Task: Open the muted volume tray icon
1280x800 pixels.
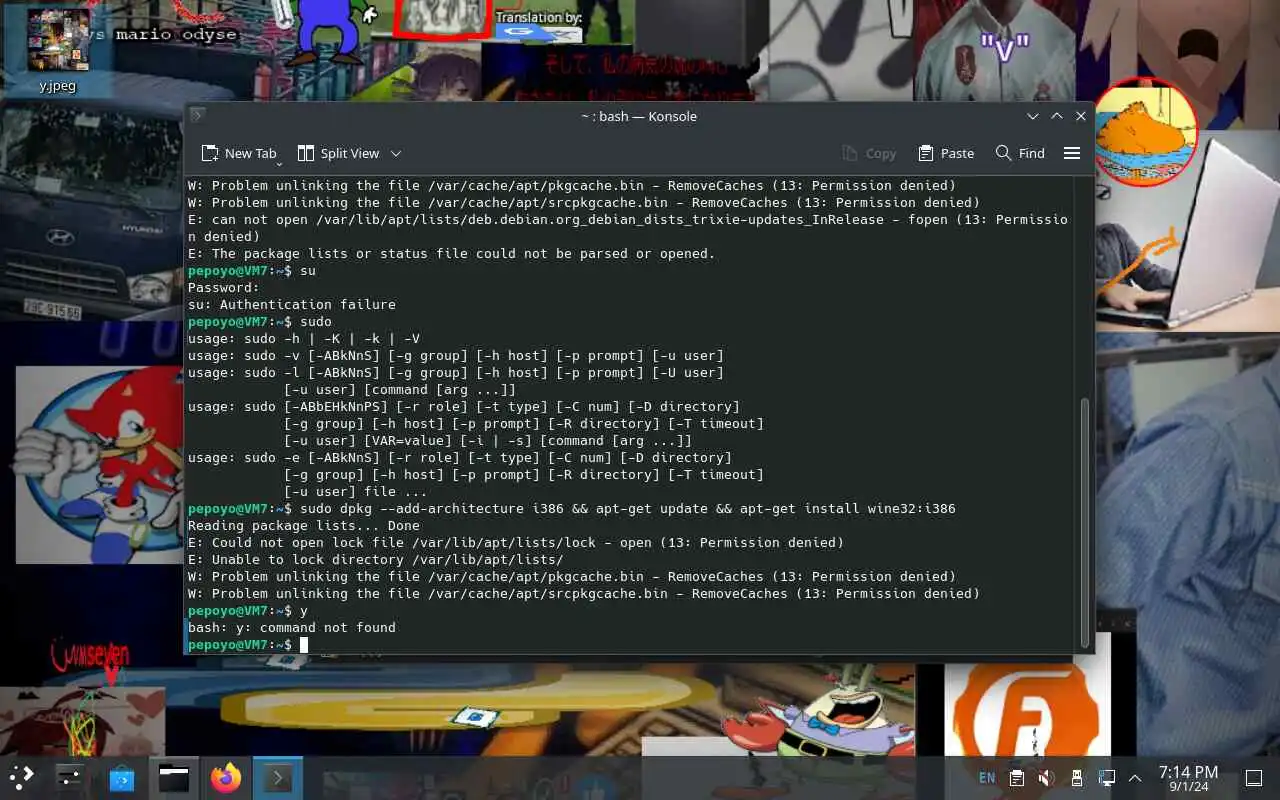Action: (x=1046, y=778)
